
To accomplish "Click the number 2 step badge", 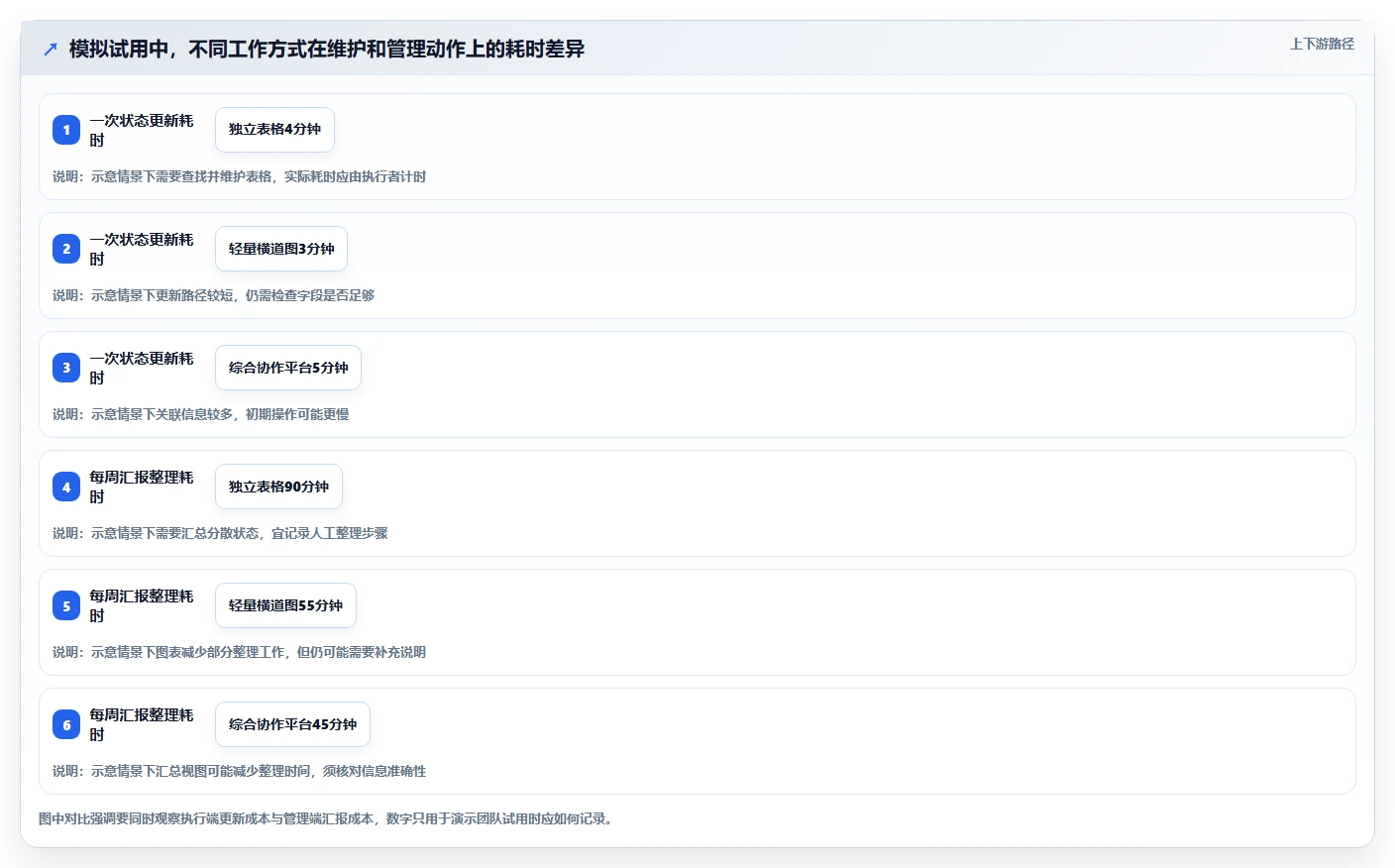I will (66, 249).
